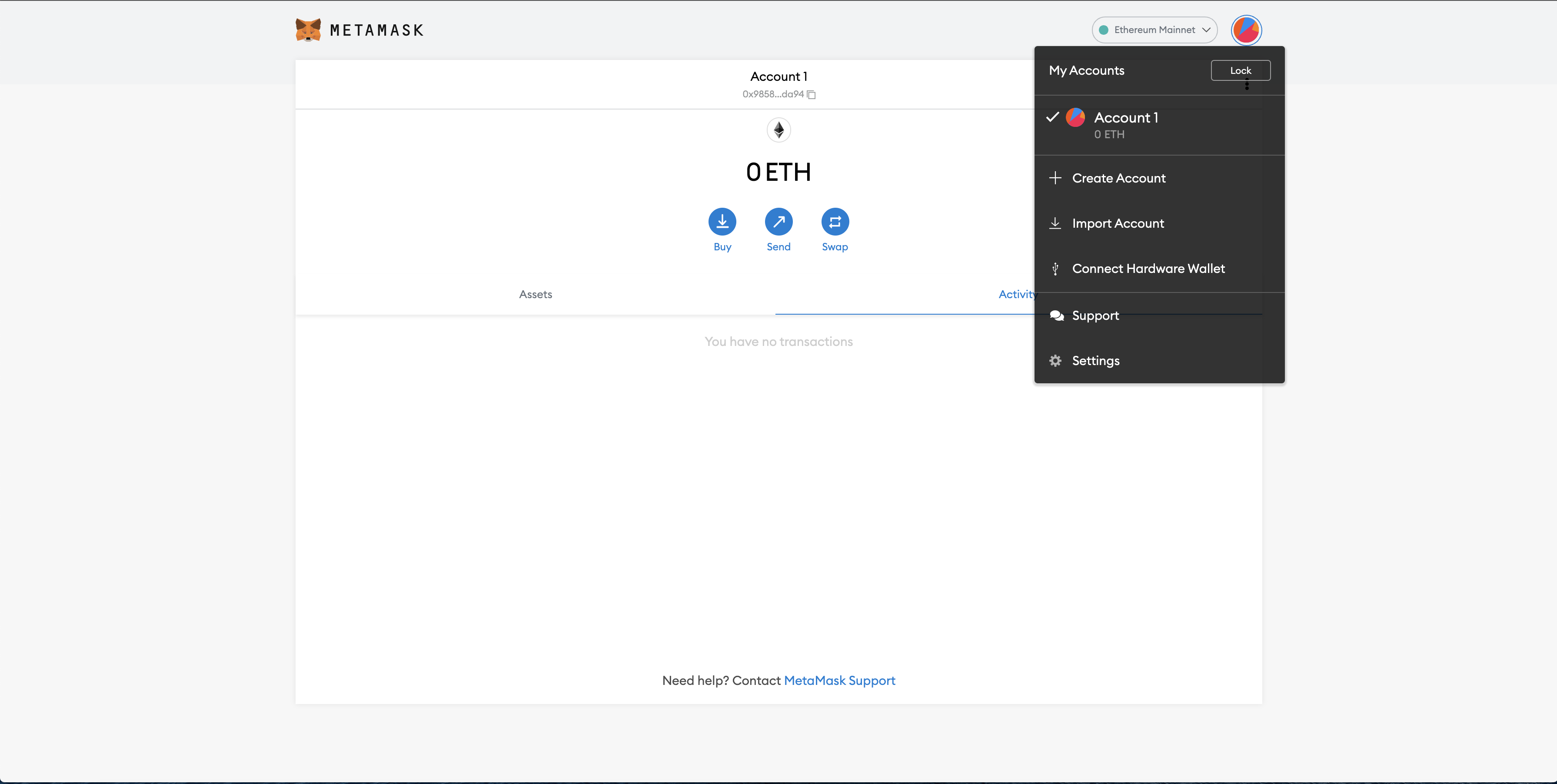Click the Ethereum diamond logo
This screenshot has height=784, width=1557.
point(778,130)
